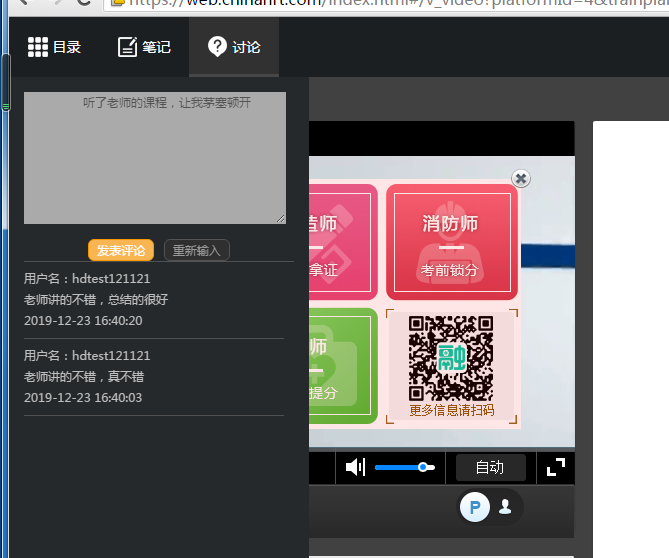Viewport: 669px width, 558px height.
Task: Click comment text 老师讲的不错，真不错
Action: click(x=84, y=377)
